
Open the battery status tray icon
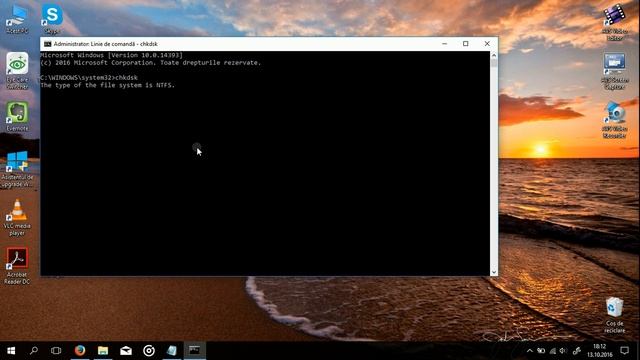(541, 351)
